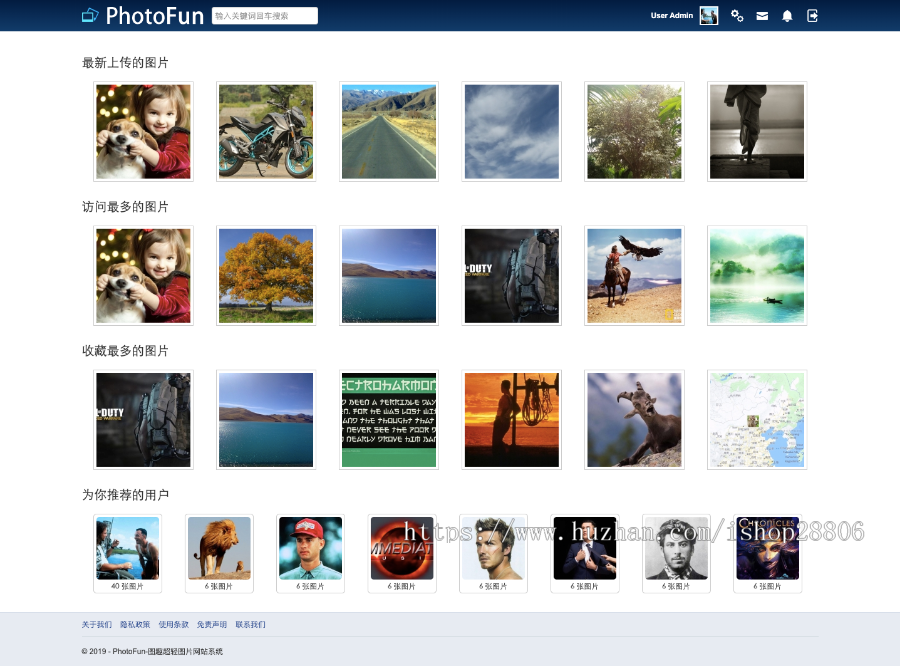Open the lion avatar recommended user
This screenshot has height=666, width=900.
pos(219,553)
